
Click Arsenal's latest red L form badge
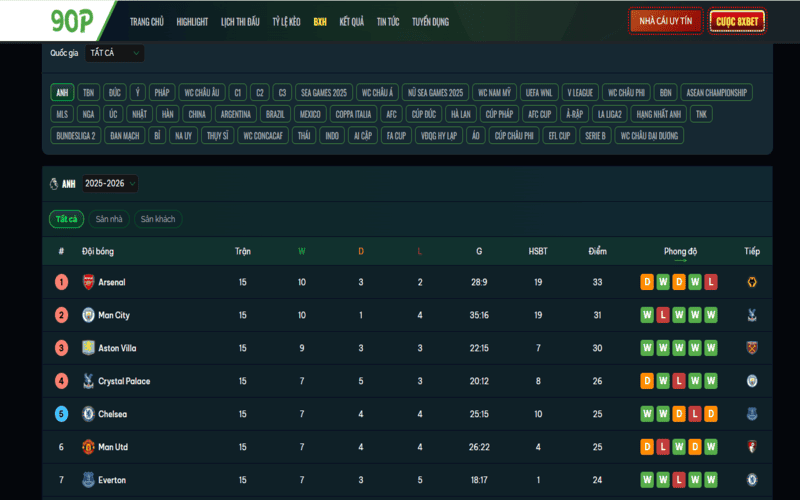coord(711,282)
